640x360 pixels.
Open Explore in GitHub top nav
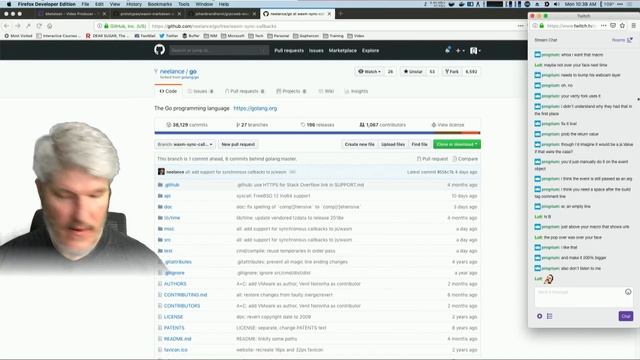click(x=370, y=51)
